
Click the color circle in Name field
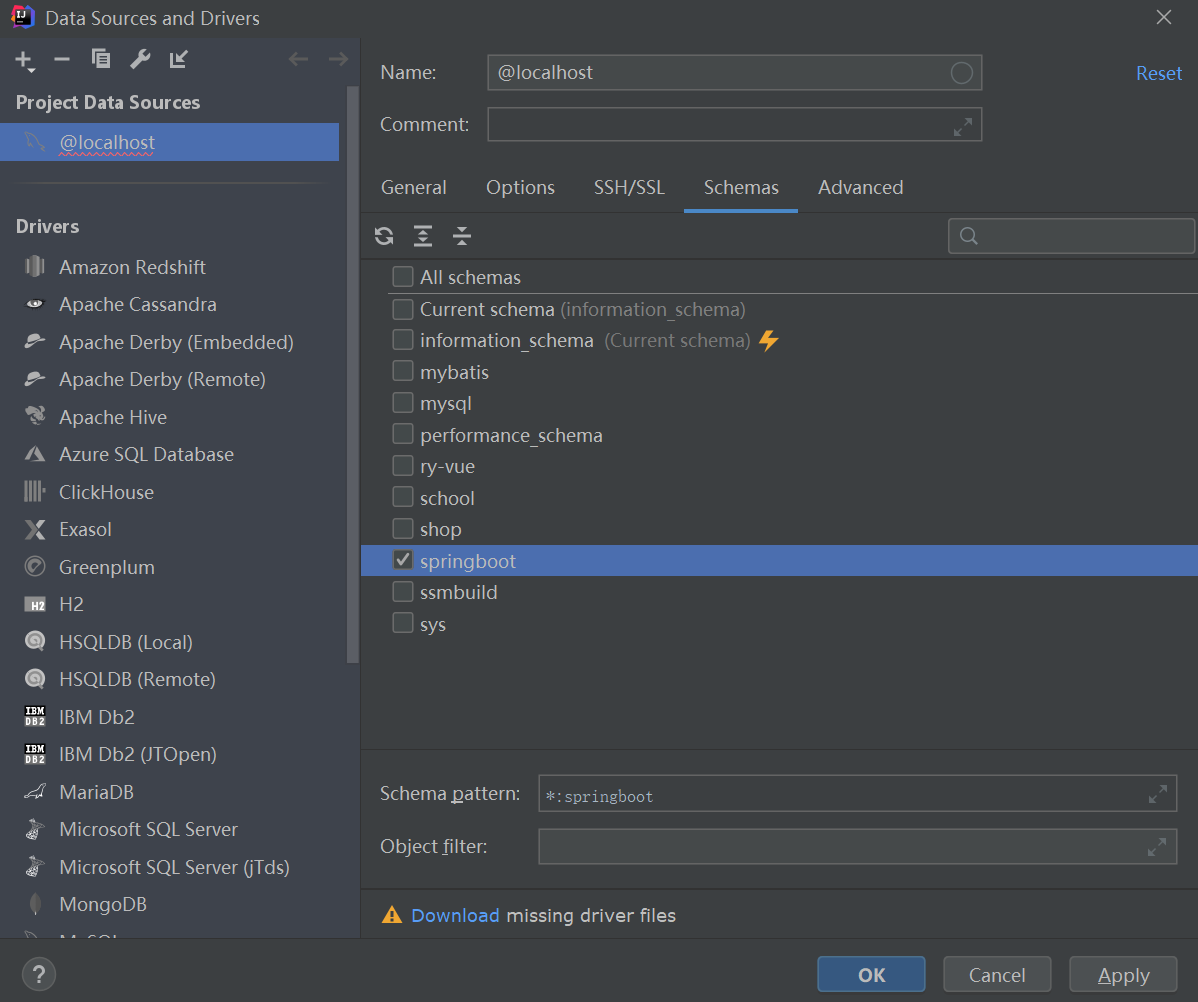[x=961, y=73]
